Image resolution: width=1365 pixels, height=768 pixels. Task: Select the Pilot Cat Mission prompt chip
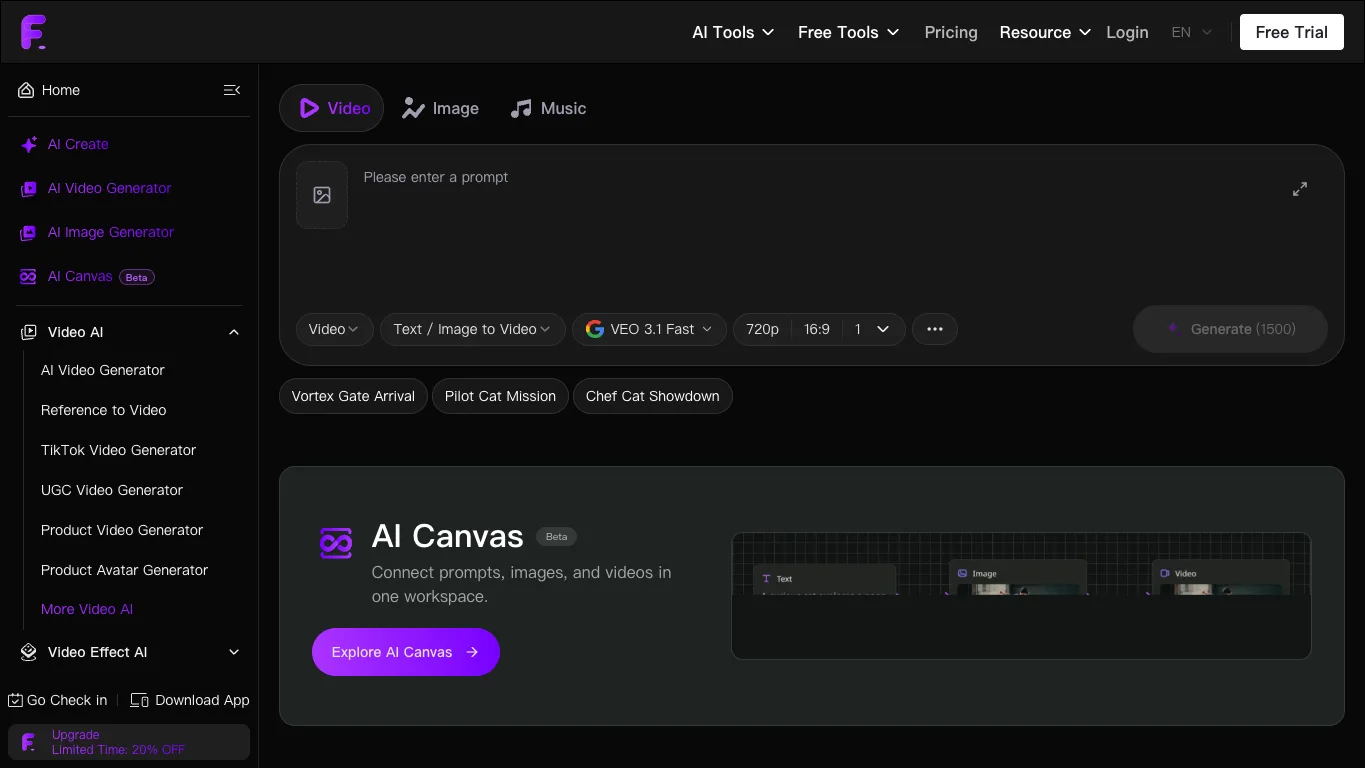click(x=500, y=396)
